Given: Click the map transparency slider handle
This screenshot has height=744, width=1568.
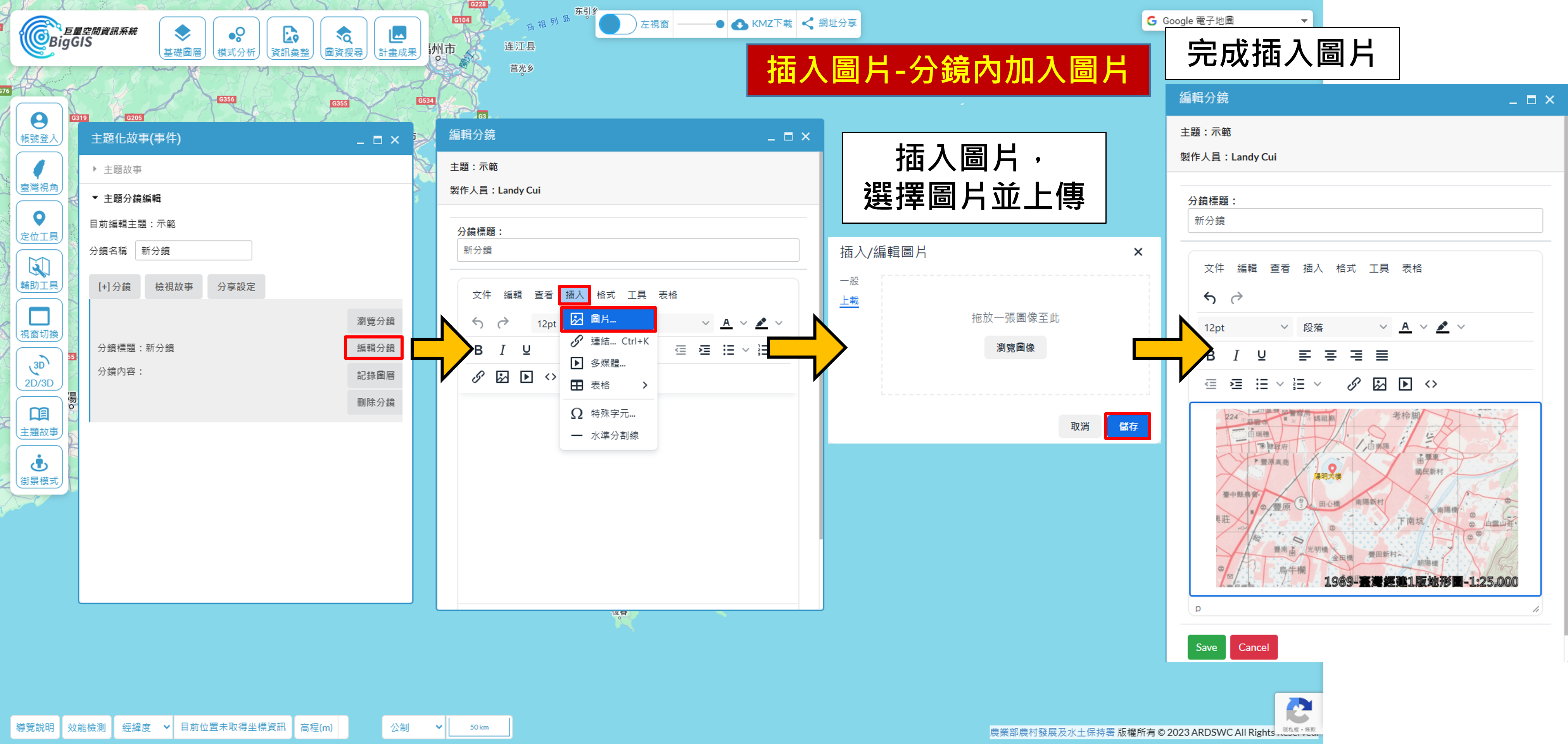Looking at the screenshot, I should point(720,24).
